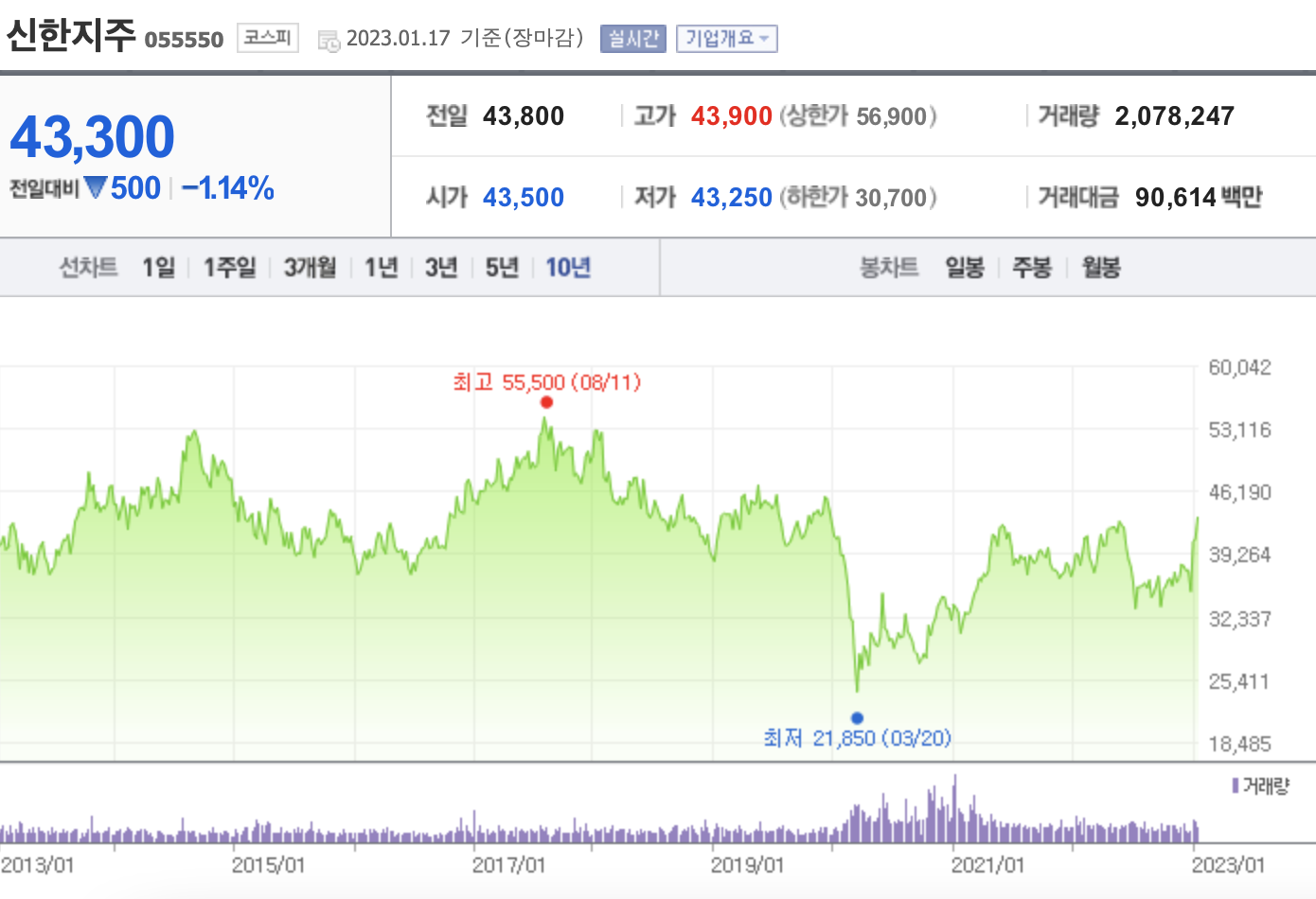Switch to the 1년 chart range

(382, 268)
